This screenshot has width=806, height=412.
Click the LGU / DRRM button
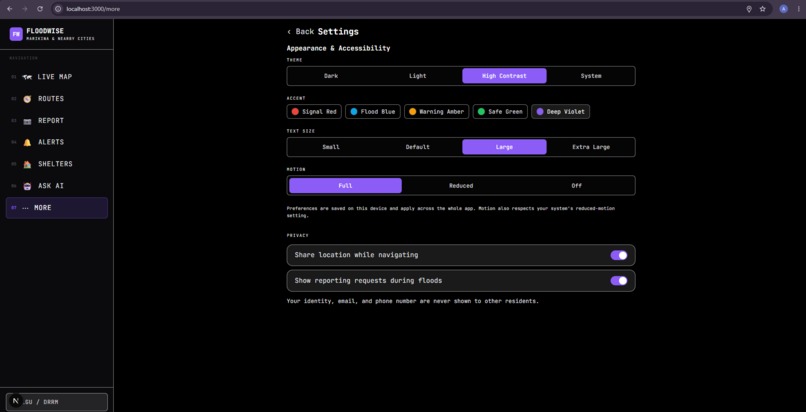click(57, 402)
